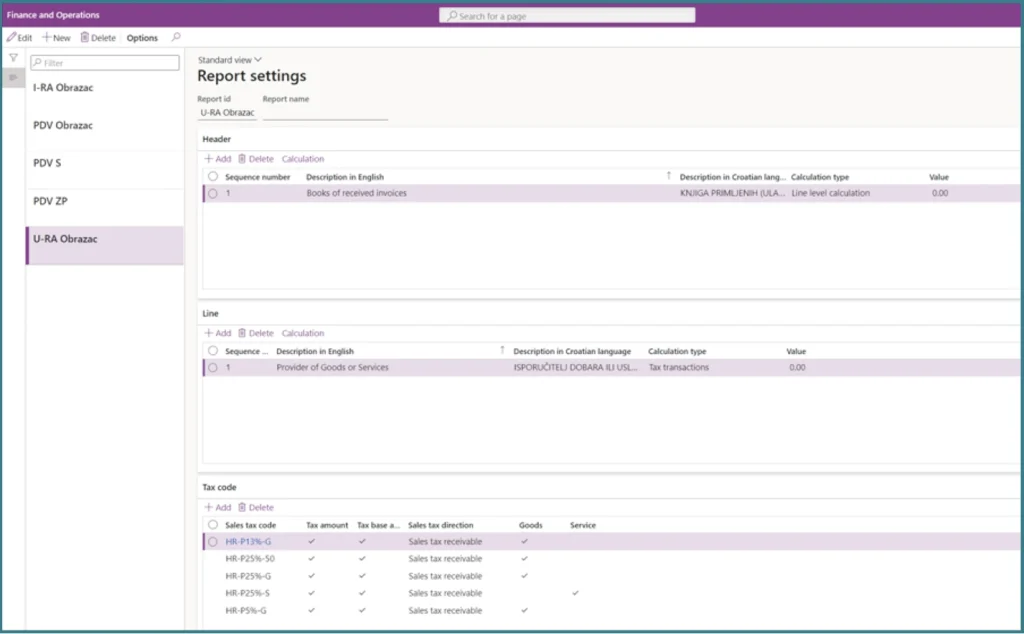The width and height of the screenshot is (1024, 634).
Task: Click Header grid Description in English column header
Action: (x=345, y=177)
